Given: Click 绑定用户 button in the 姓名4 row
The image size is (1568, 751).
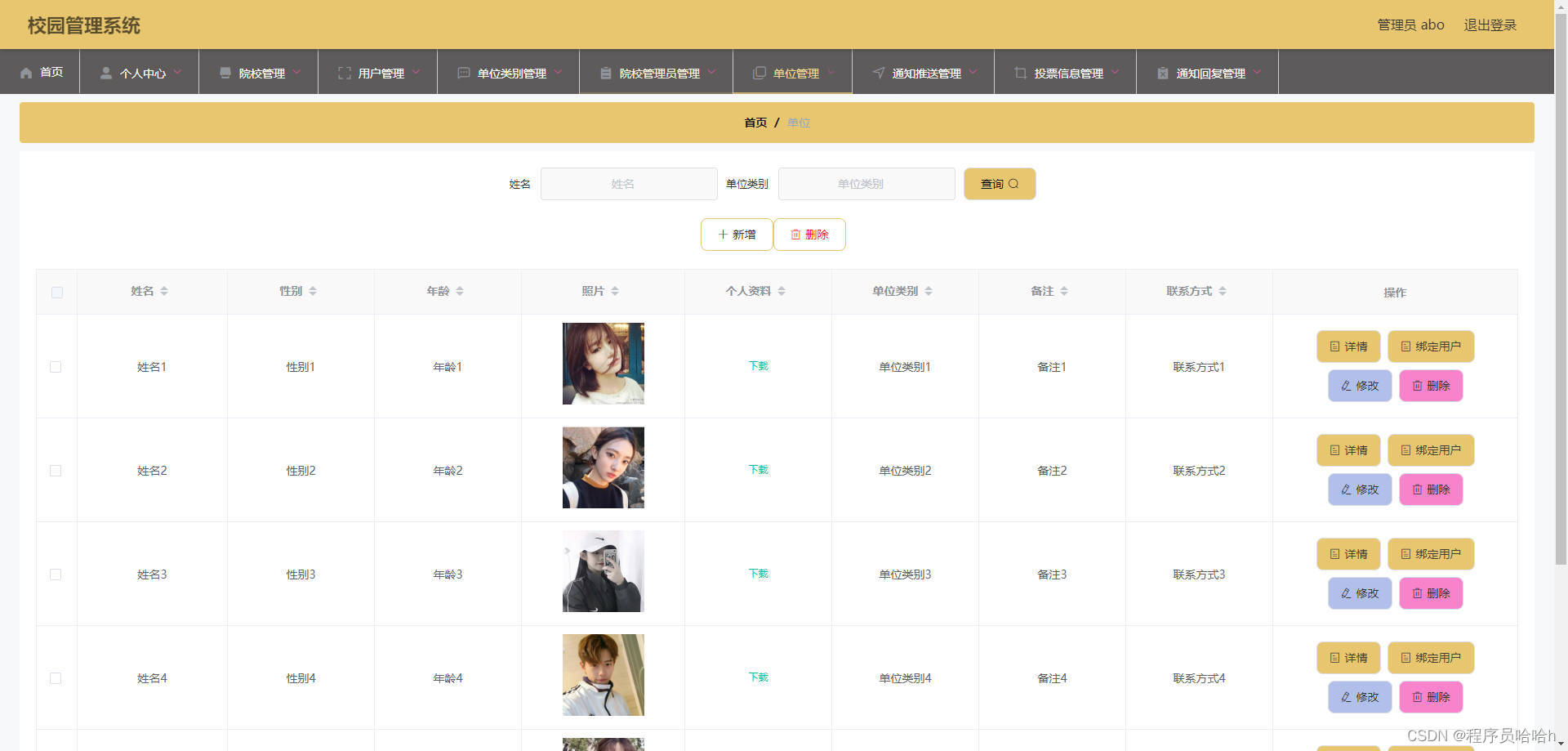Looking at the screenshot, I should pos(1431,658).
